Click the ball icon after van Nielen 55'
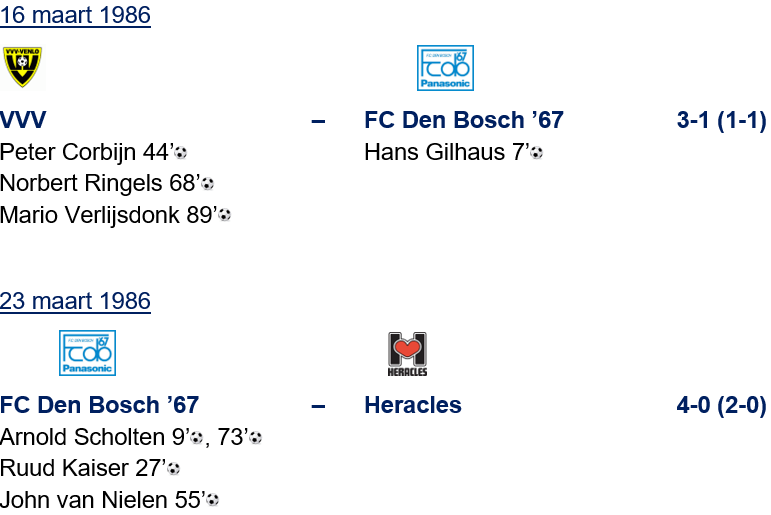 (213, 500)
